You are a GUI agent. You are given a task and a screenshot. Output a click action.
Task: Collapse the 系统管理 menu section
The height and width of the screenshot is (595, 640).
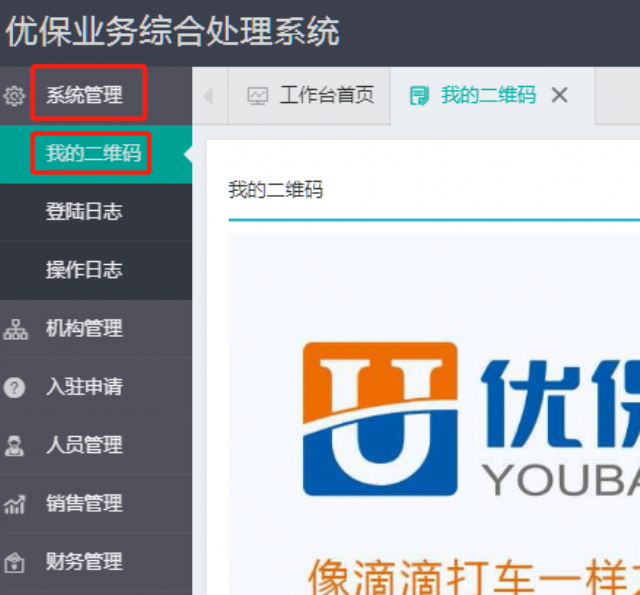85,96
